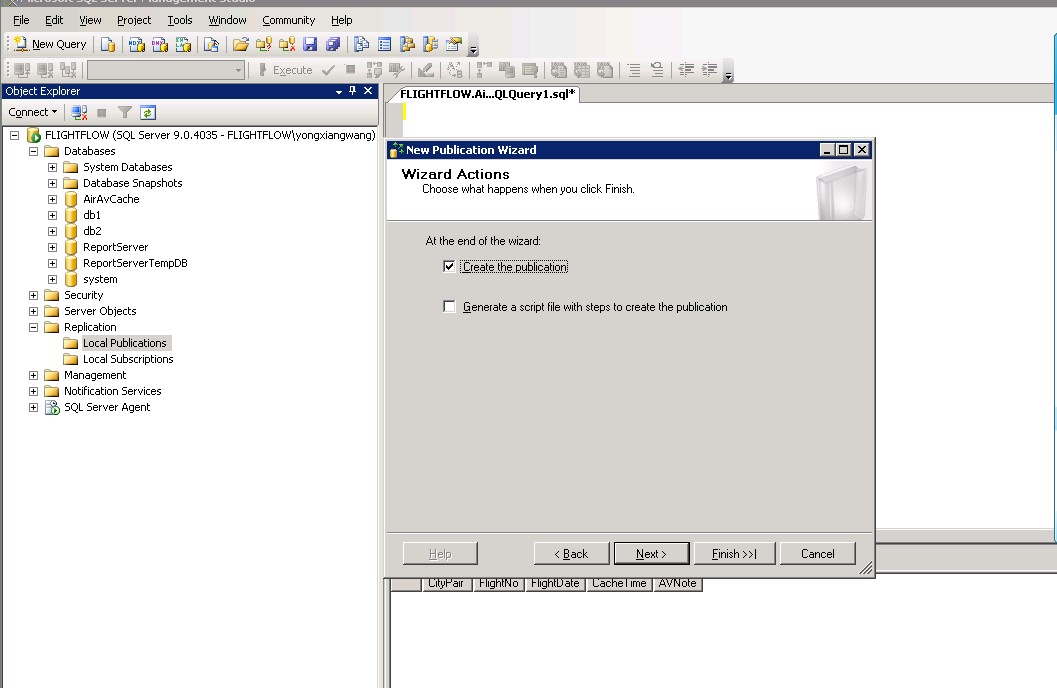
Task: Click the Open File folder icon
Action: (x=240, y=44)
